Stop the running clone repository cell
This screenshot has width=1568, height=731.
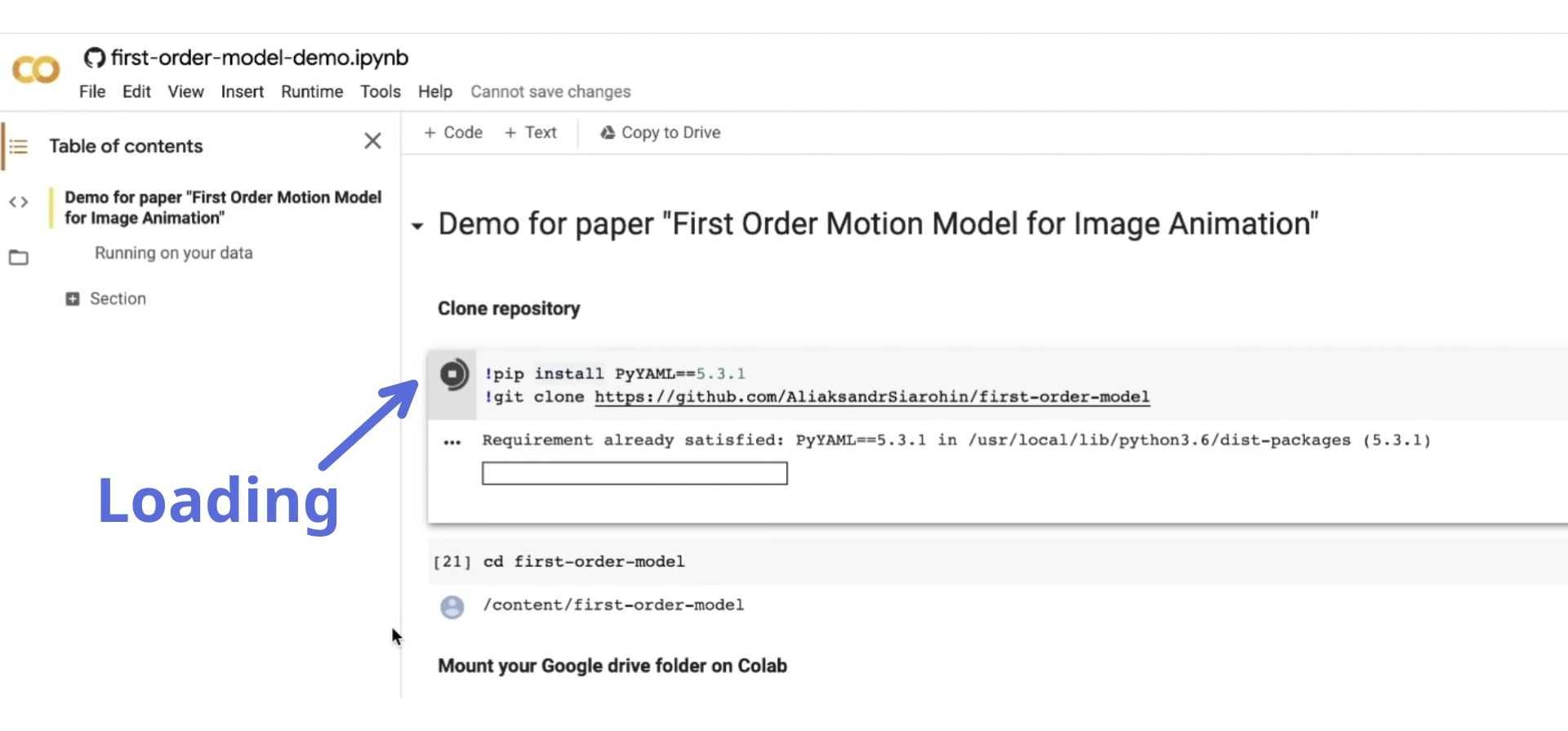(x=453, y=375)
